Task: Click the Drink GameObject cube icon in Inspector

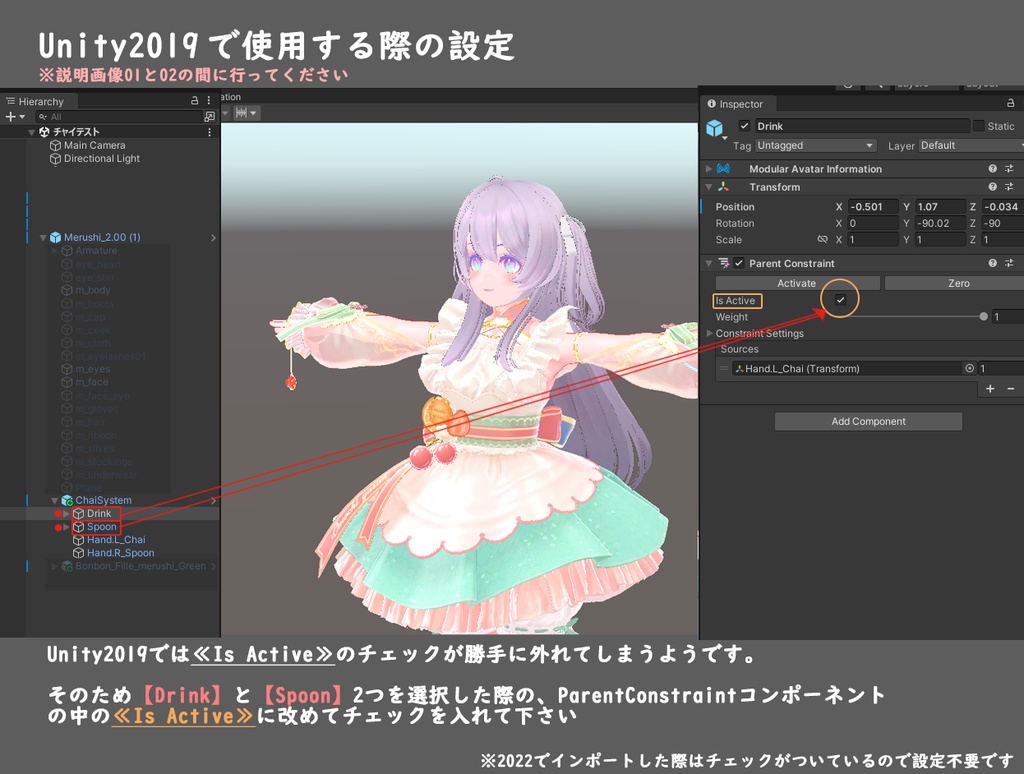Action: pos(715,128)
